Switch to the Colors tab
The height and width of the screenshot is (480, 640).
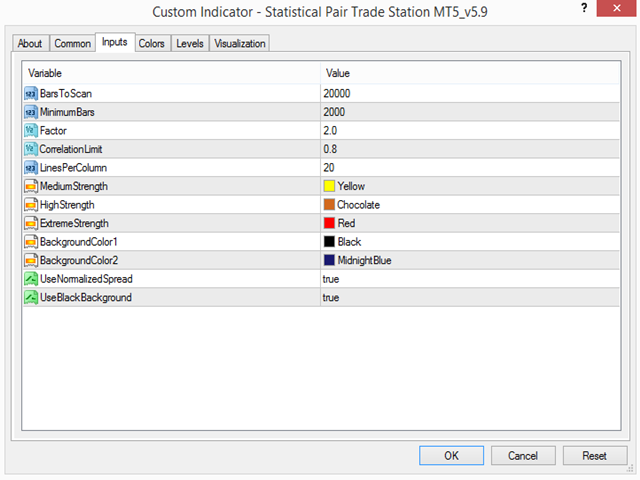[152, 44]
